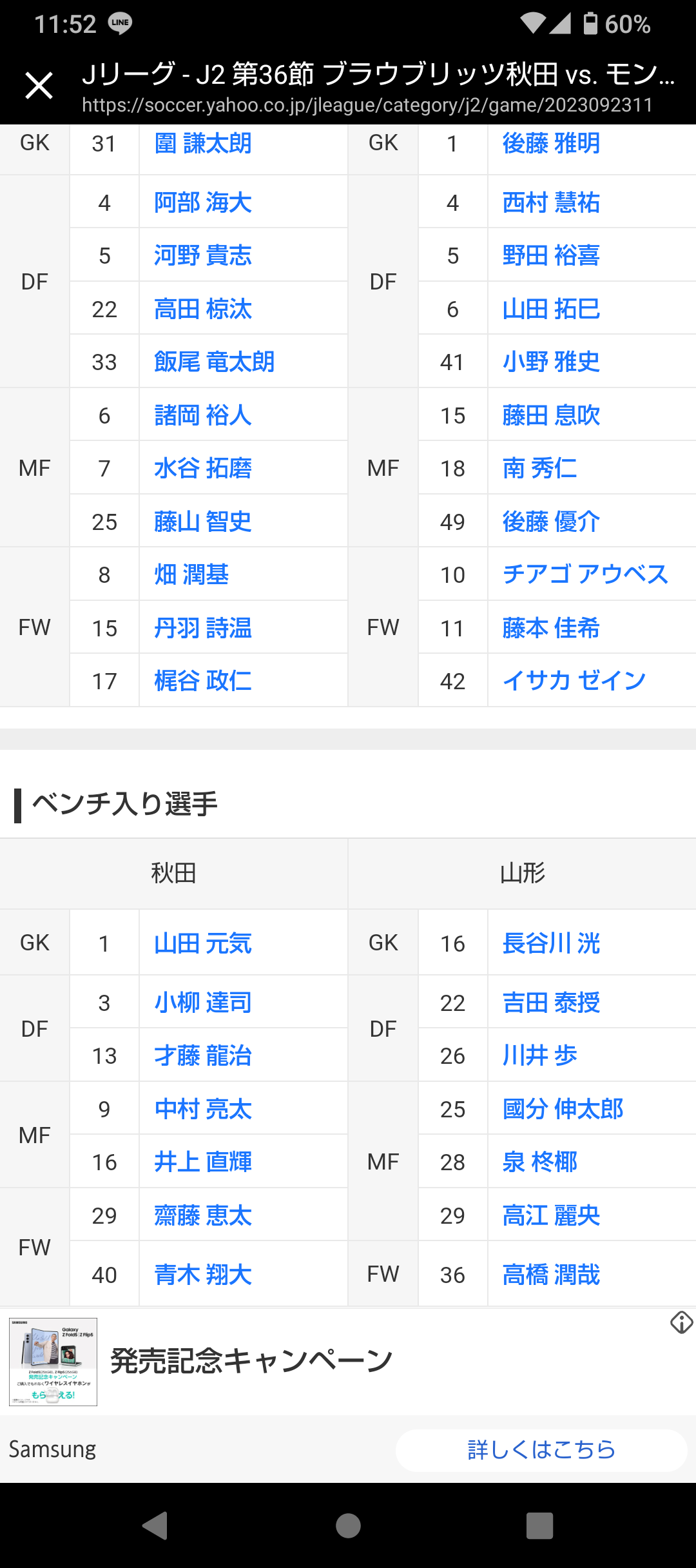Select bench player 長谷川 洸
The width and height of the screenshot is (696, 1568).
551,943
